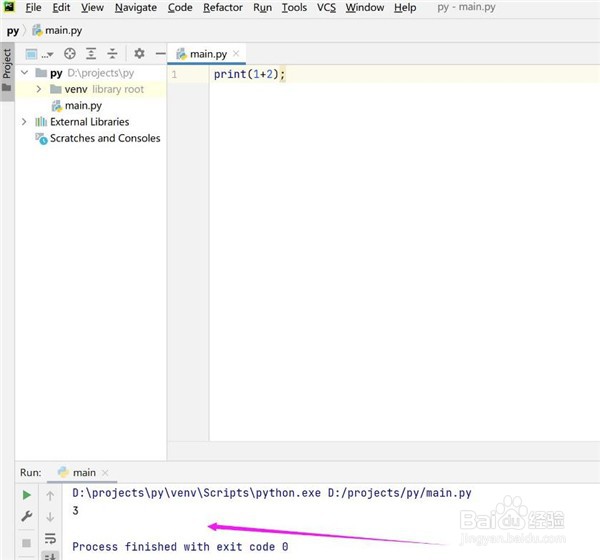Open the Code menu
This screenshot has height=560, width=600.
pyautogui.click(x=180, y=8)
